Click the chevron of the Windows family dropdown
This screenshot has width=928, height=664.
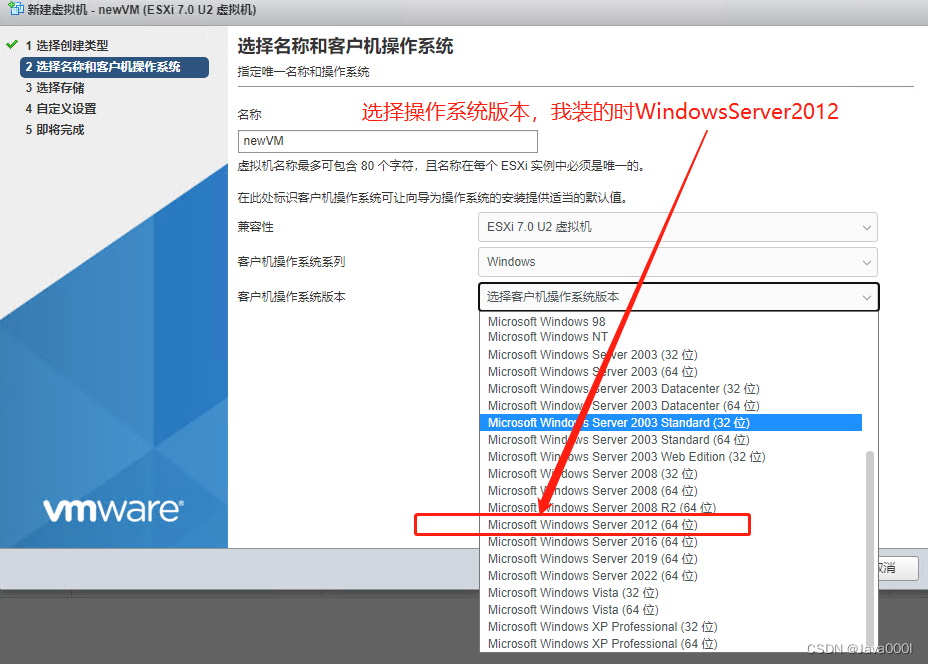[866, 263]
